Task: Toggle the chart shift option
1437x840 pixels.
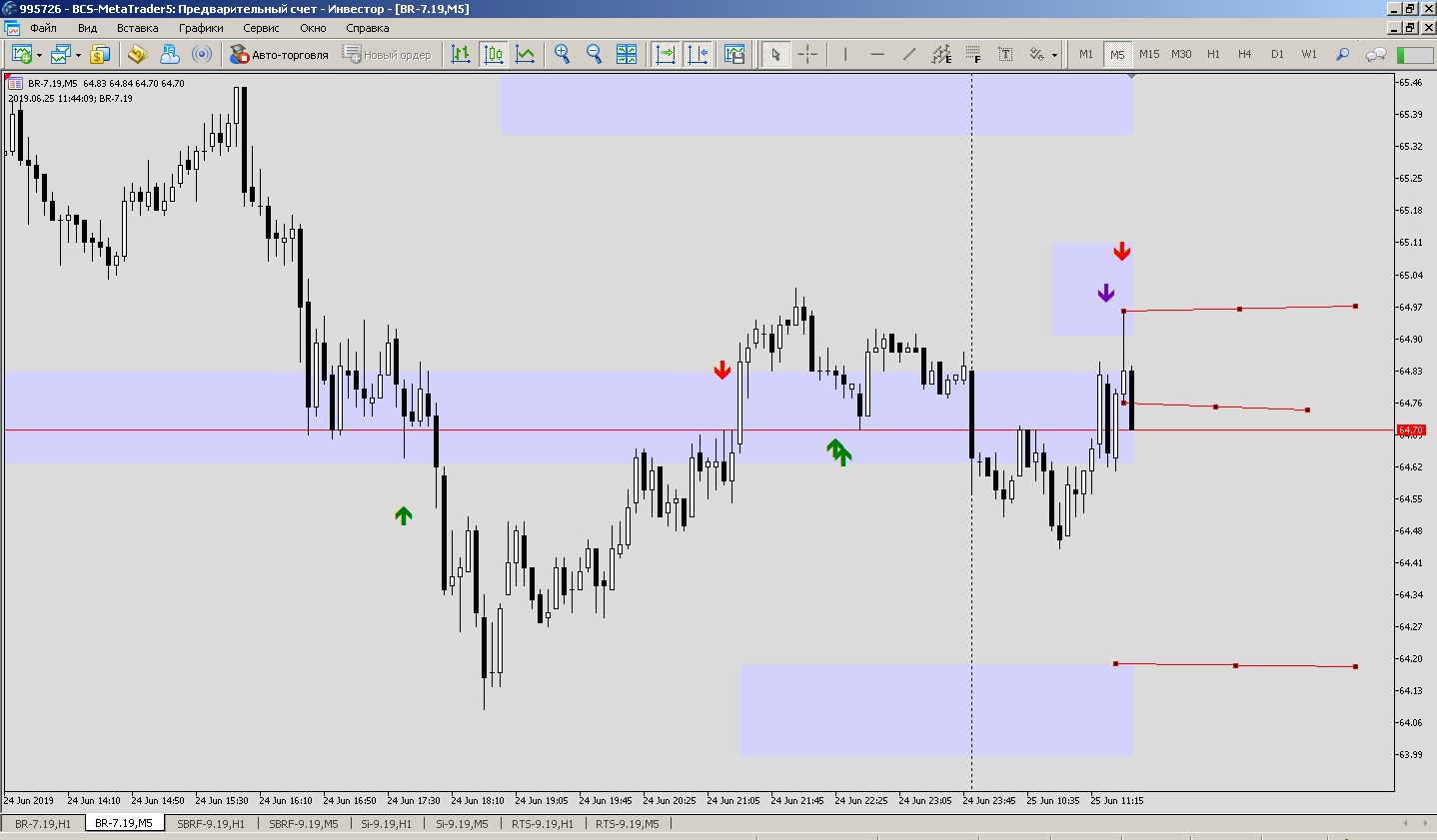Action: click(x=697, y=54)
